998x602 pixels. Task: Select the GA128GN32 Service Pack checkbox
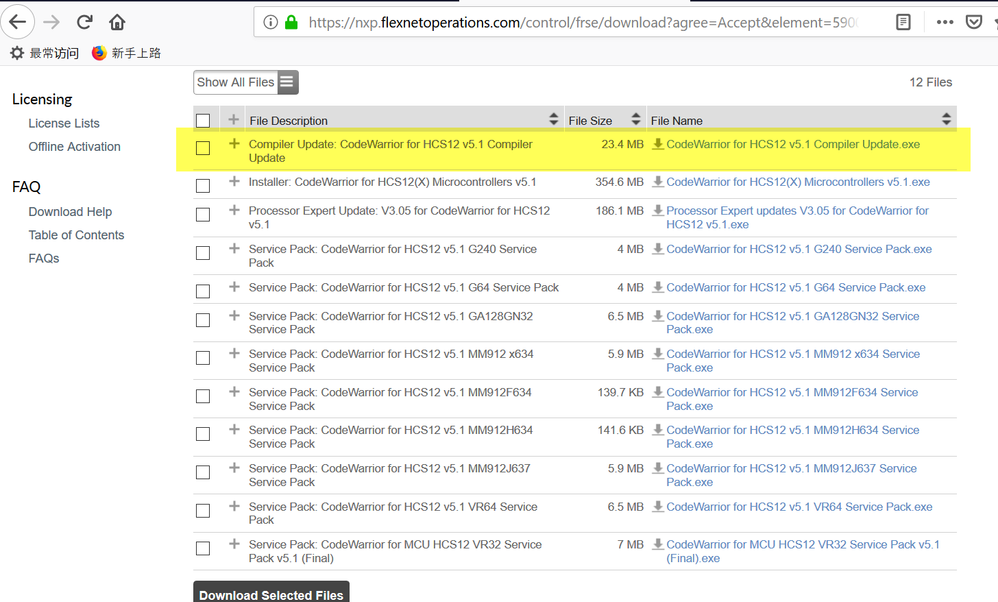coord(203,319)
